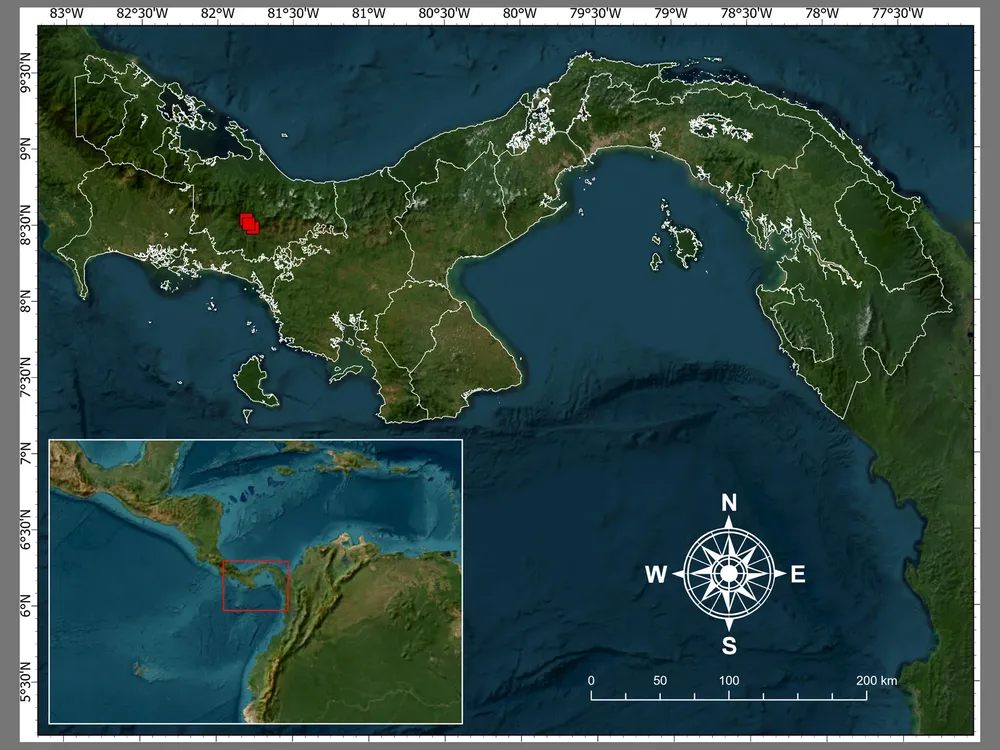
Task: Click the S letter below the compass
Action: (x=729, y=646)
